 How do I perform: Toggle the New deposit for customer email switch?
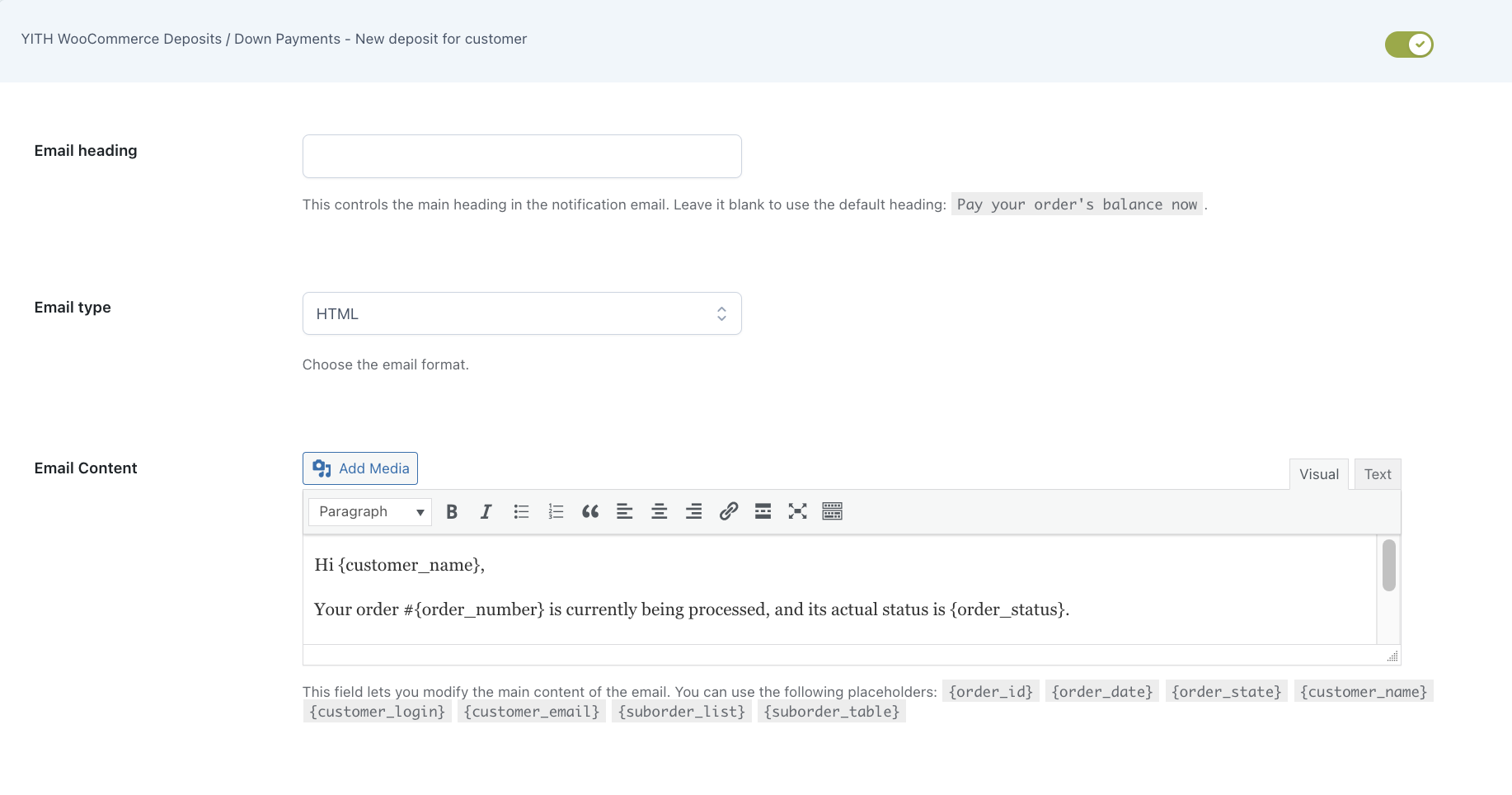[x=1409, y=45]
